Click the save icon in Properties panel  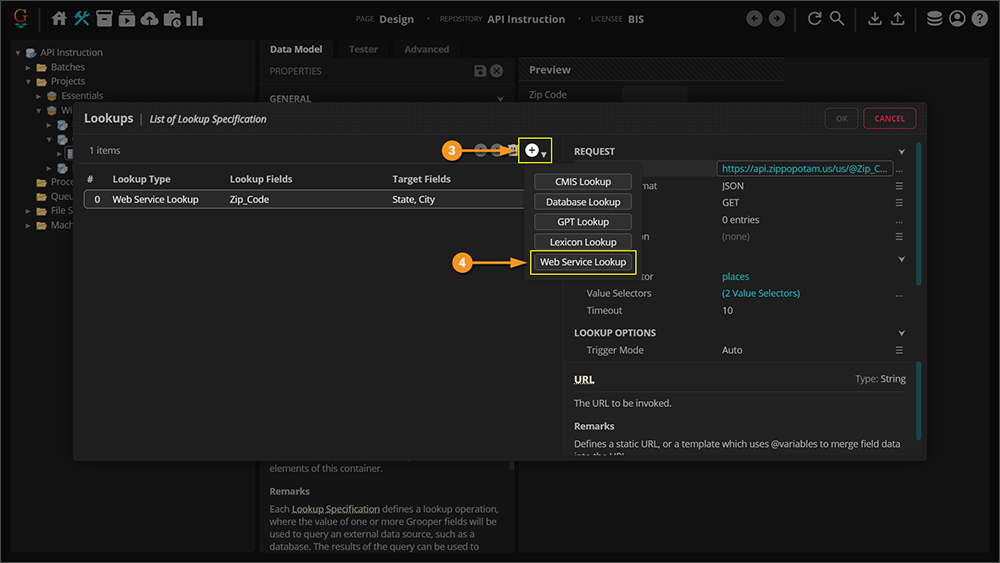[x=481, y=71]
